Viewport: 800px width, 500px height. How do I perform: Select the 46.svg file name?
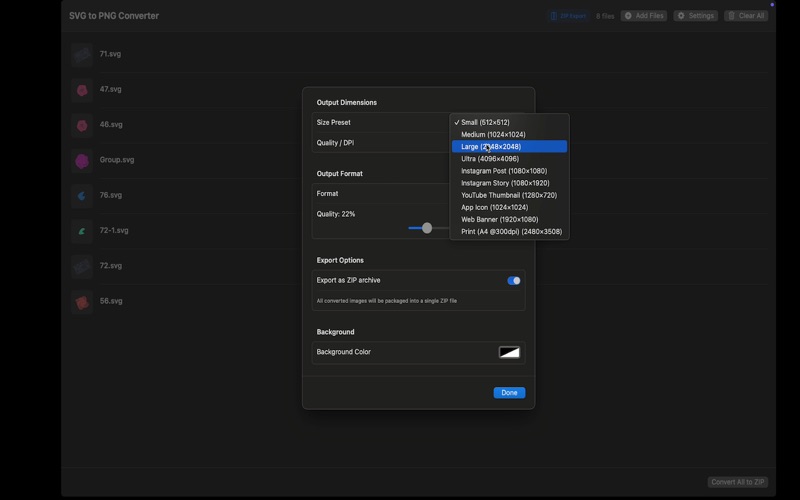[111, 124]
